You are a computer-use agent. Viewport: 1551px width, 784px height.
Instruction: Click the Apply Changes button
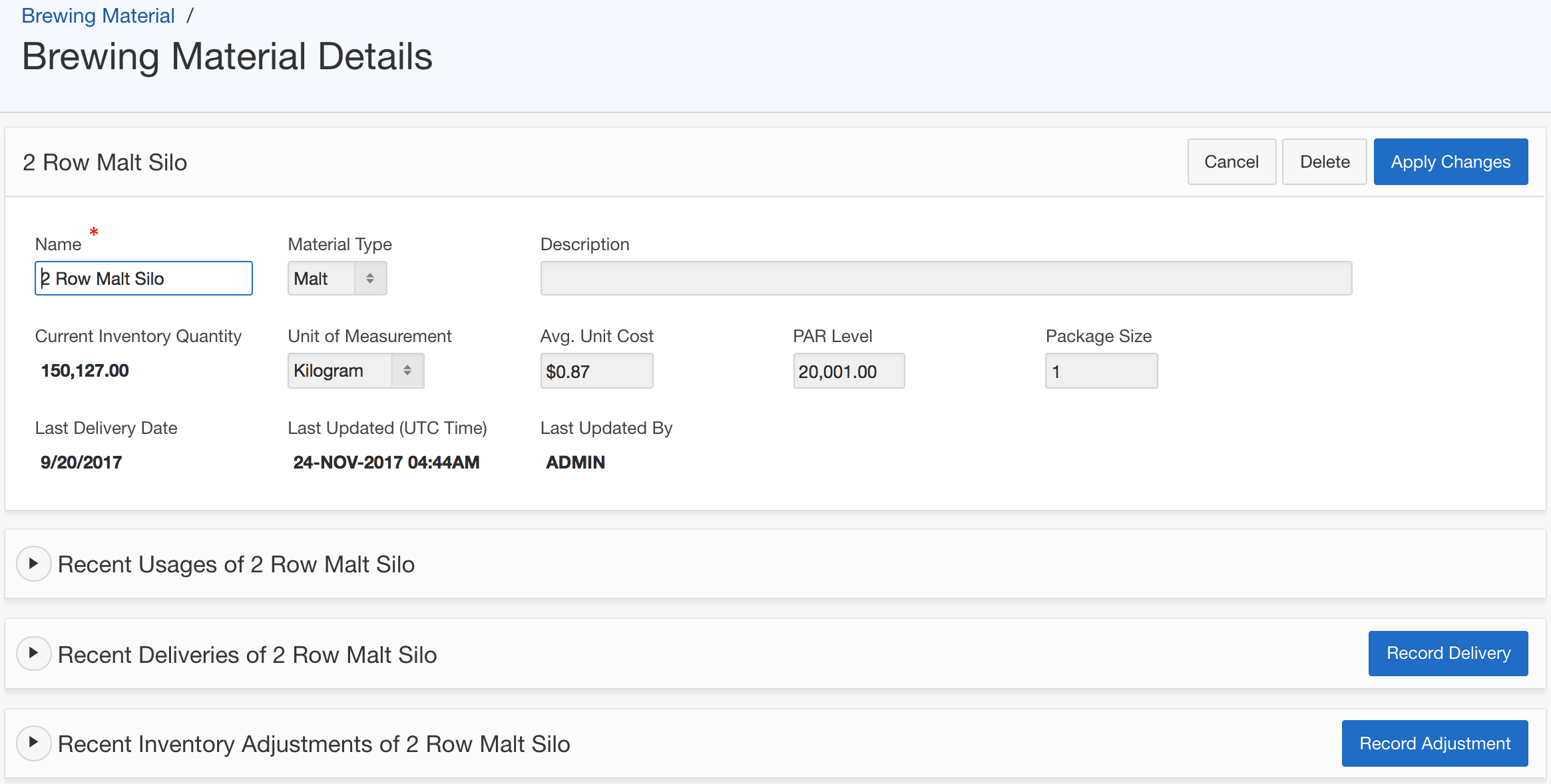pyautogui.click(x=1450, y=162)
